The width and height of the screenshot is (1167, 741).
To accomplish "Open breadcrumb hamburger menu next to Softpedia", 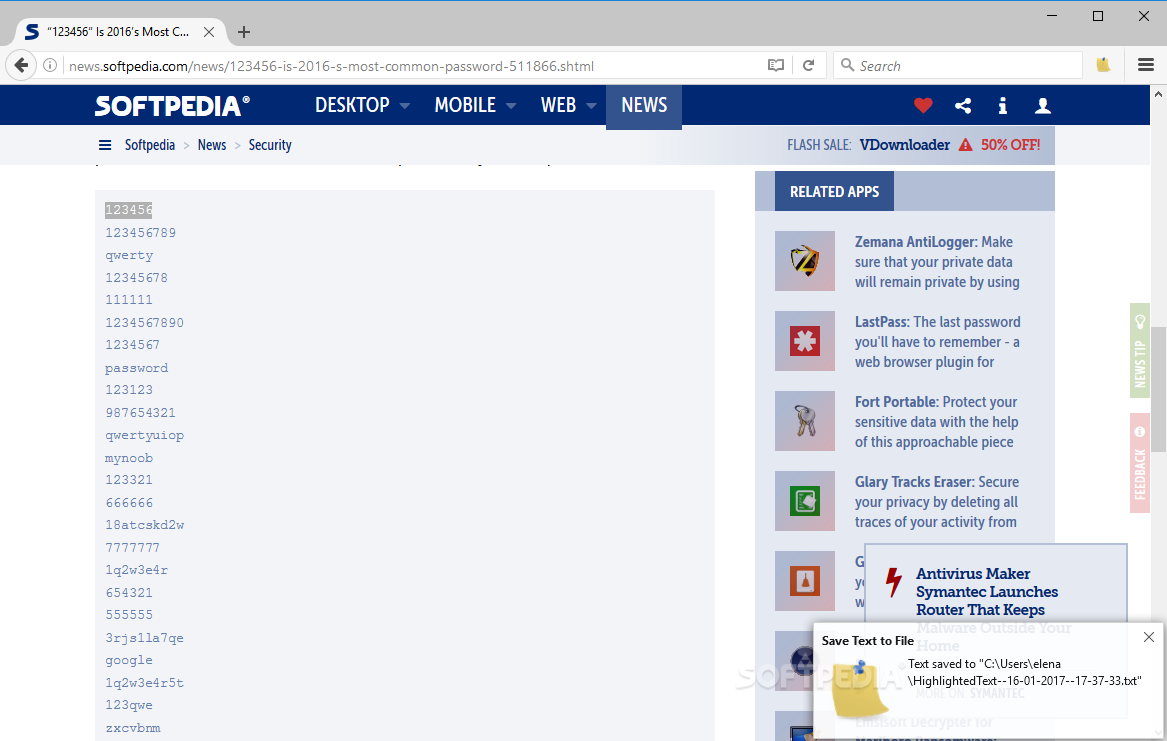I will point(105,145).
